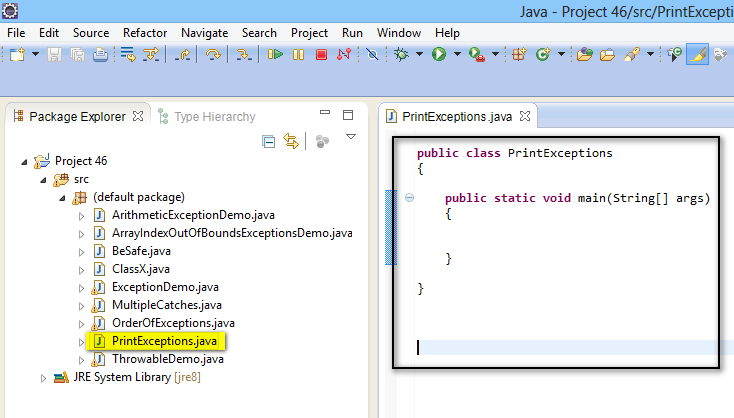This screenshot has height=418, width=734.
Task: Open the Refactor menu
Action: click(145, 33)
